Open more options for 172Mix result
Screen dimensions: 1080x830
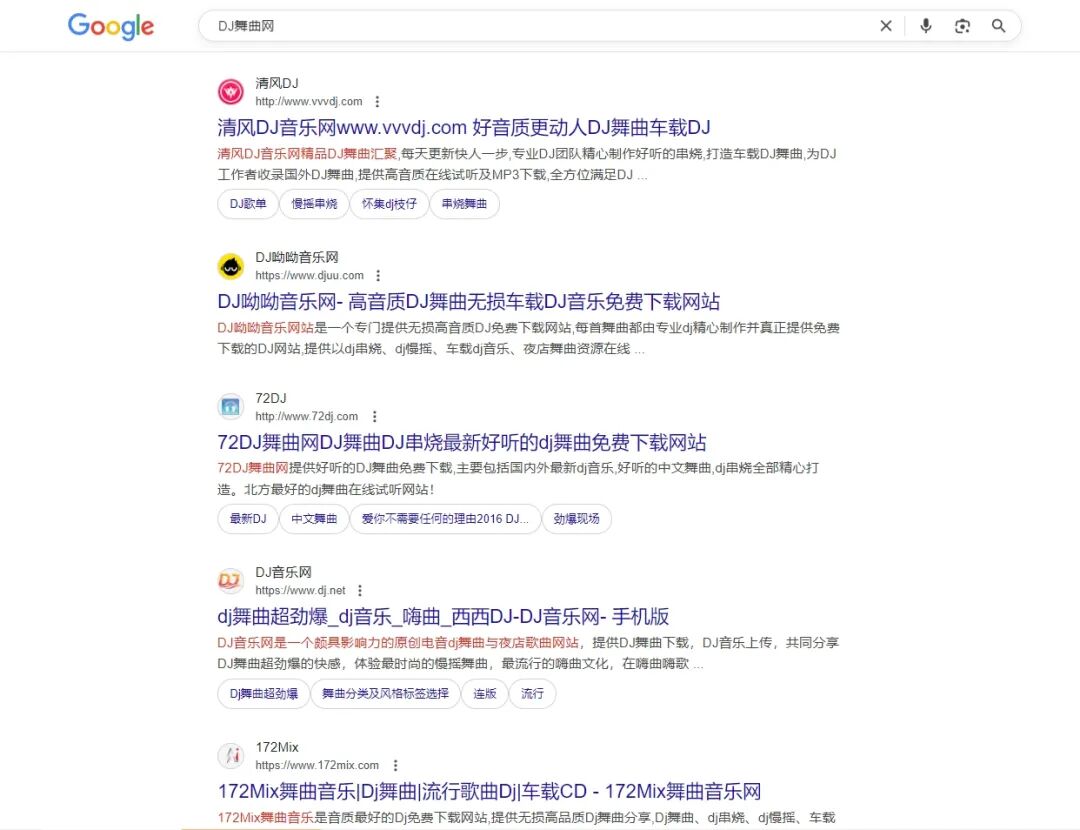395,765
